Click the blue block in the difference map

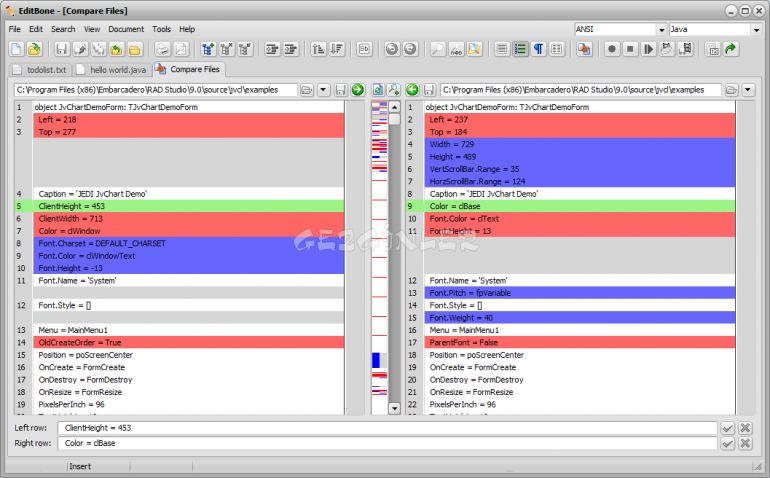[376, 360]
